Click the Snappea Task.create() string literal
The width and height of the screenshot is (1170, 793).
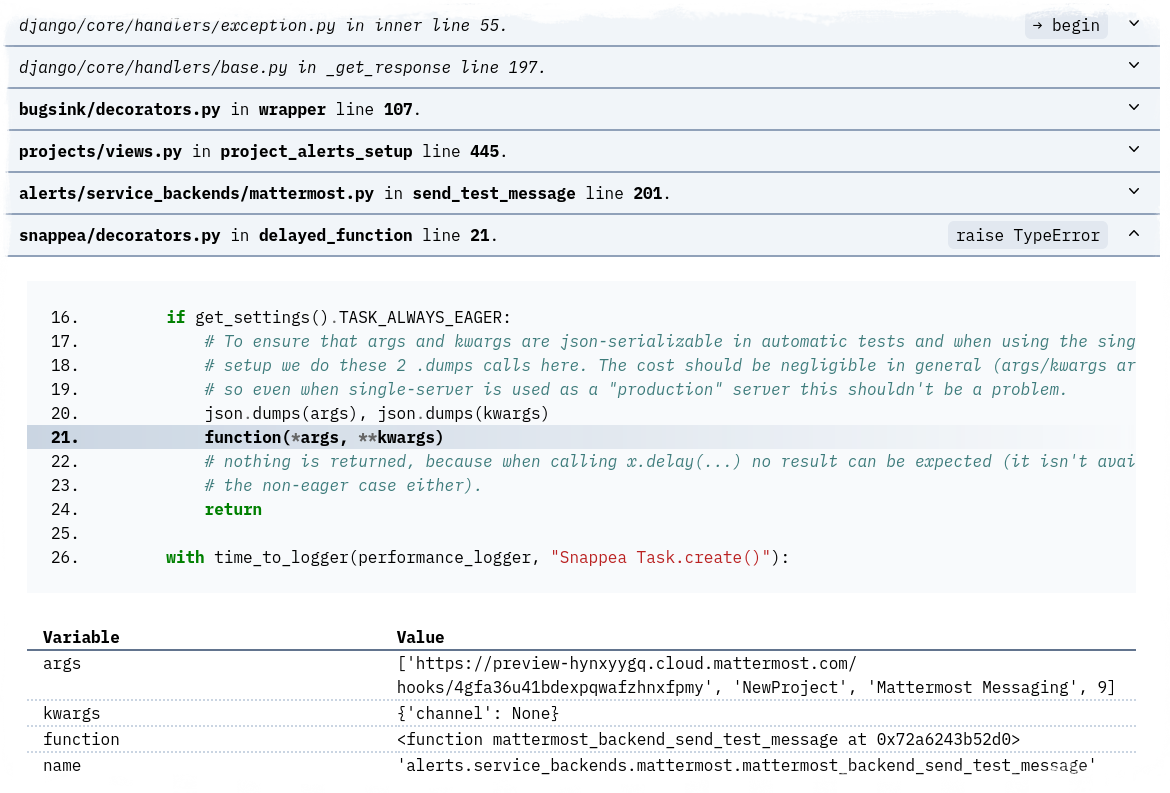pyautogui.click(x=661, y=557)
